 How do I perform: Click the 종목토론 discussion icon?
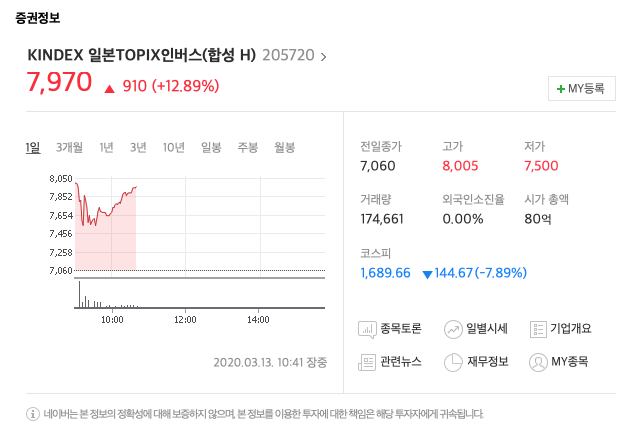click(367, 328)
